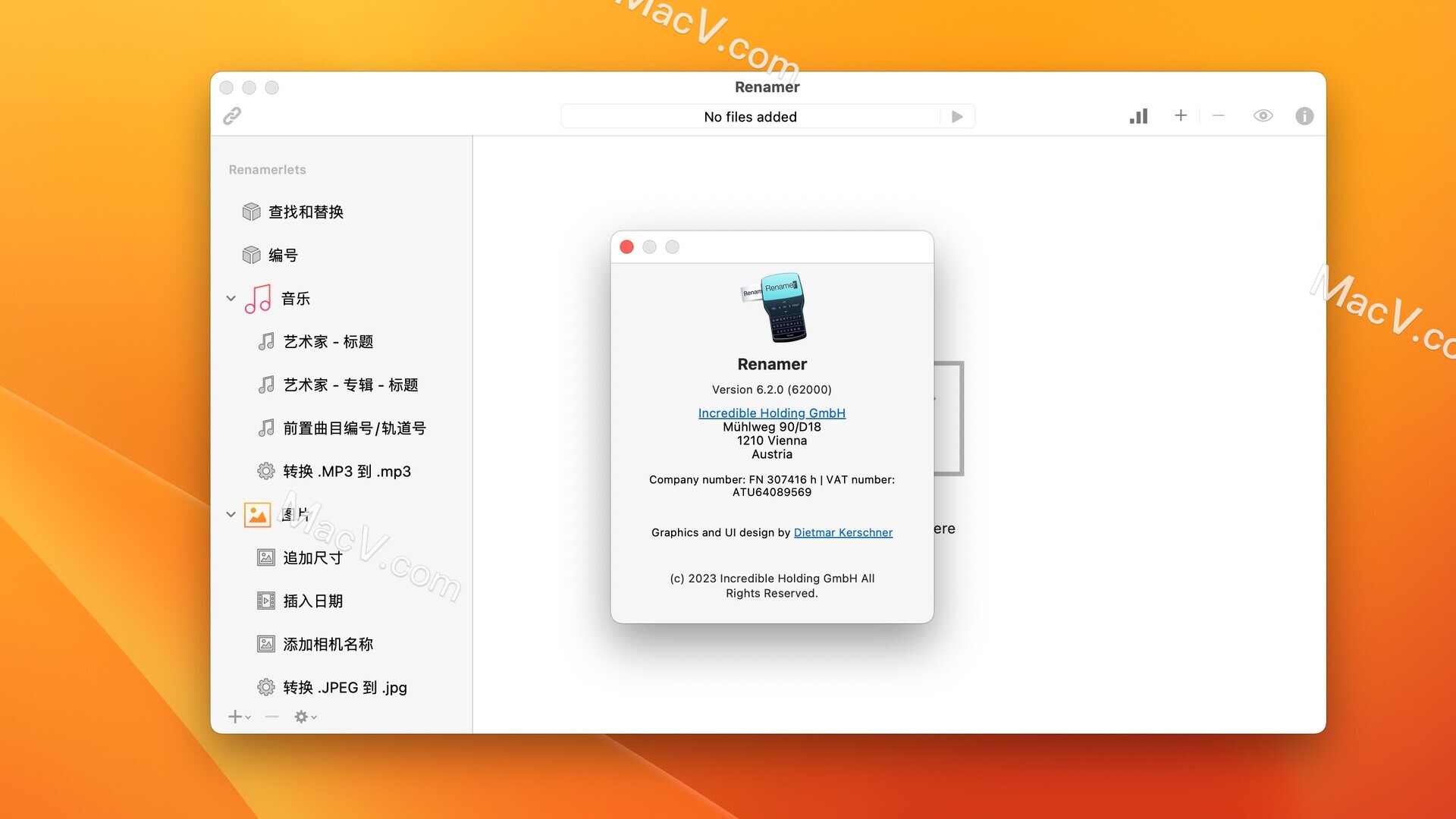The width and height of the screenshot is (1456, 819).
Task: Add files with the toolbar plus icon
Action: (x=1181, y=115)
